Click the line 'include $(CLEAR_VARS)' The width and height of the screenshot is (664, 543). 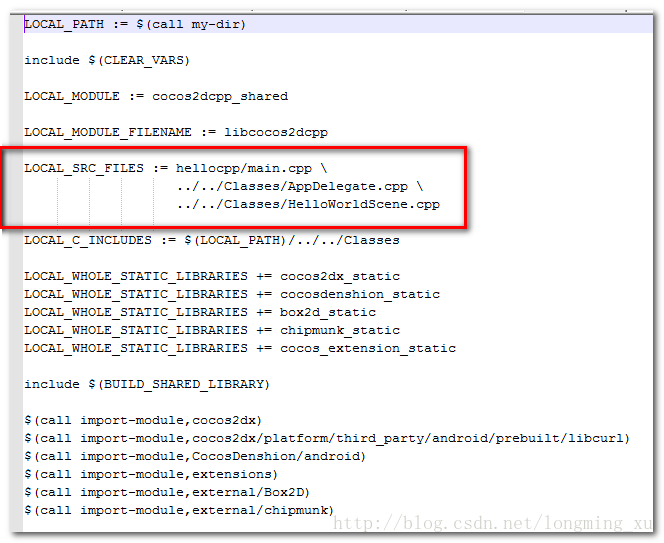pos(107,60)
